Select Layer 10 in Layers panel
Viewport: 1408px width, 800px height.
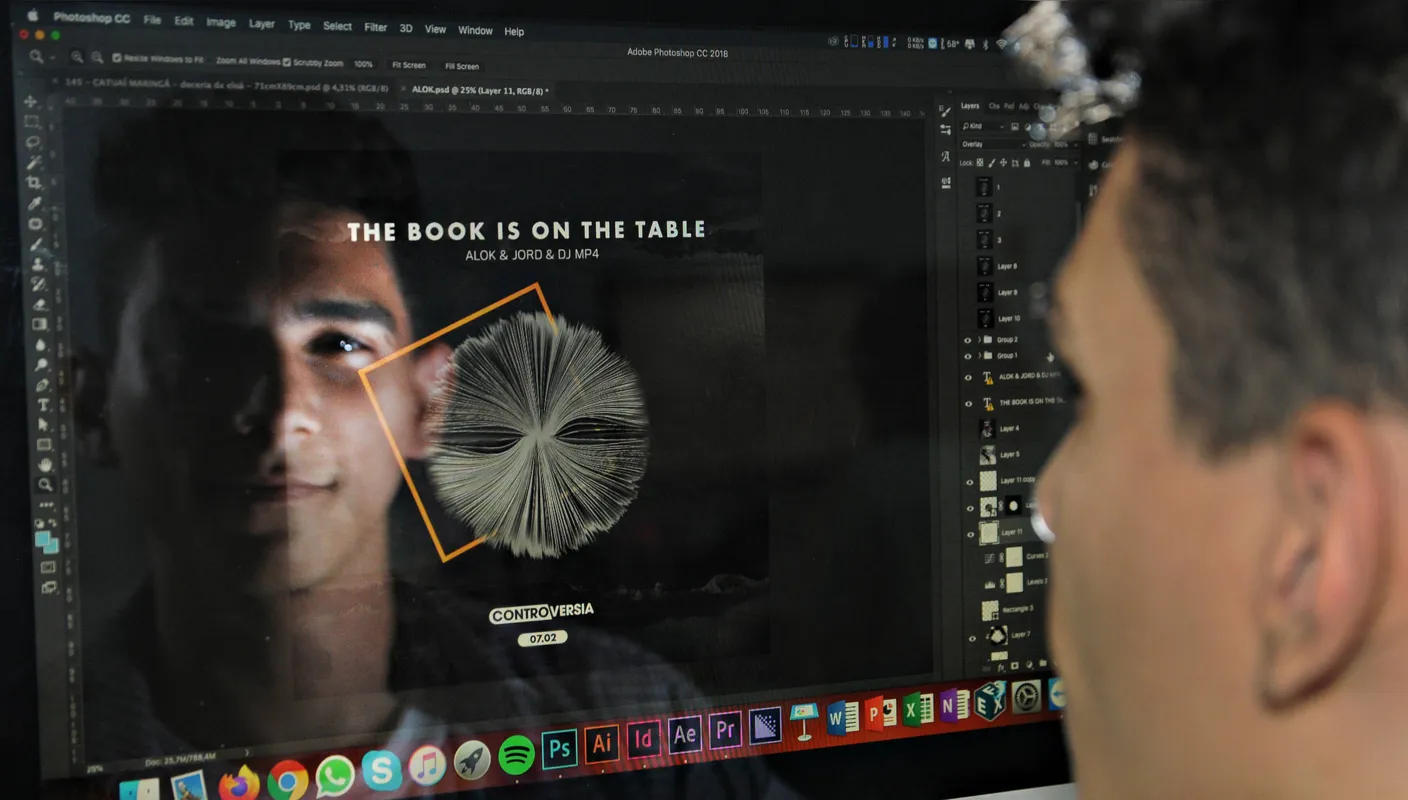[x=1010, y=319]
